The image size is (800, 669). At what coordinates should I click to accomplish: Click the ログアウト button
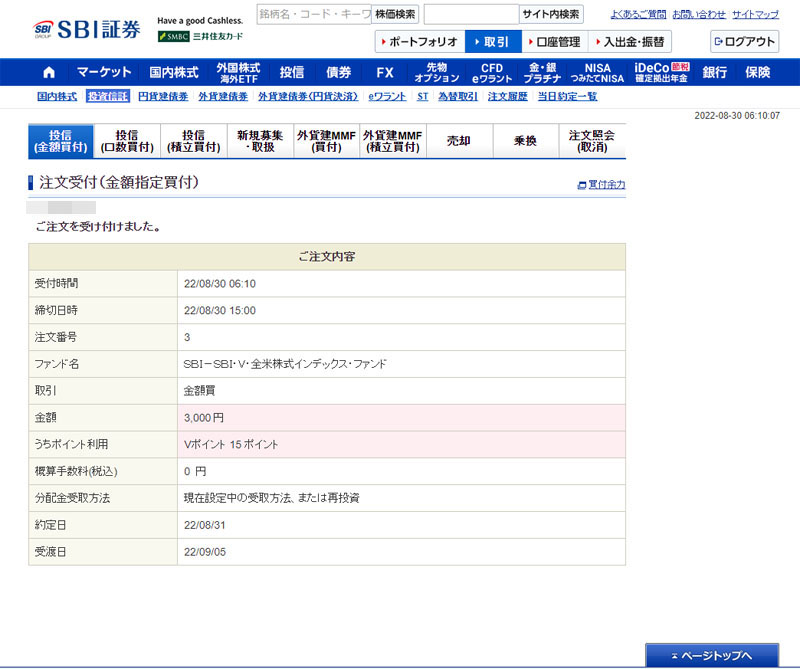pos(744,42)
